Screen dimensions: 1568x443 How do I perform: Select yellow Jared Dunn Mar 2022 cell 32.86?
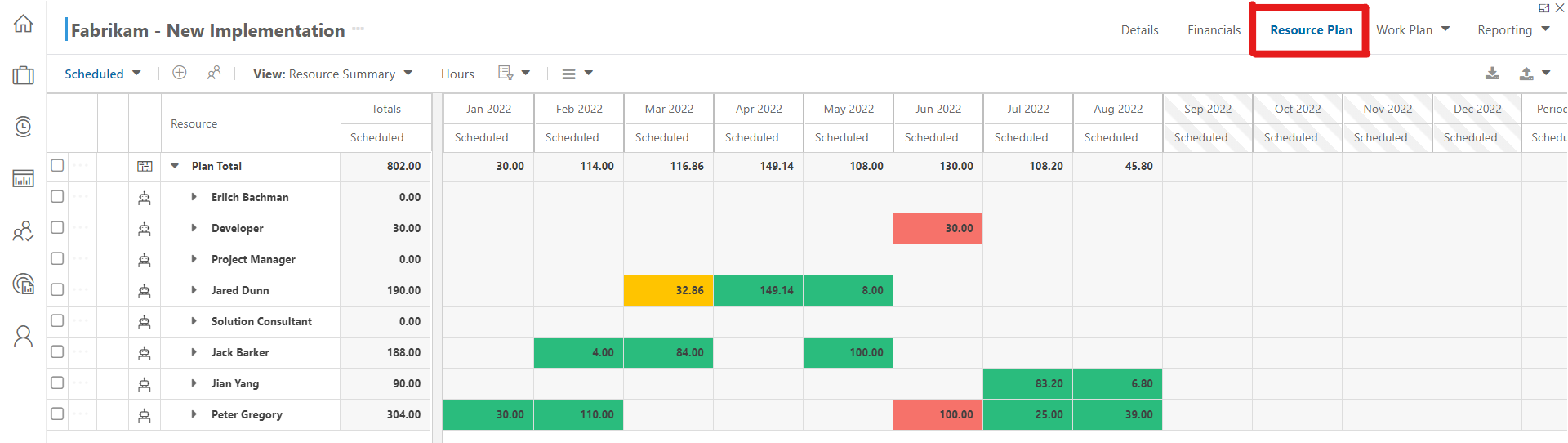pos(668,290)
